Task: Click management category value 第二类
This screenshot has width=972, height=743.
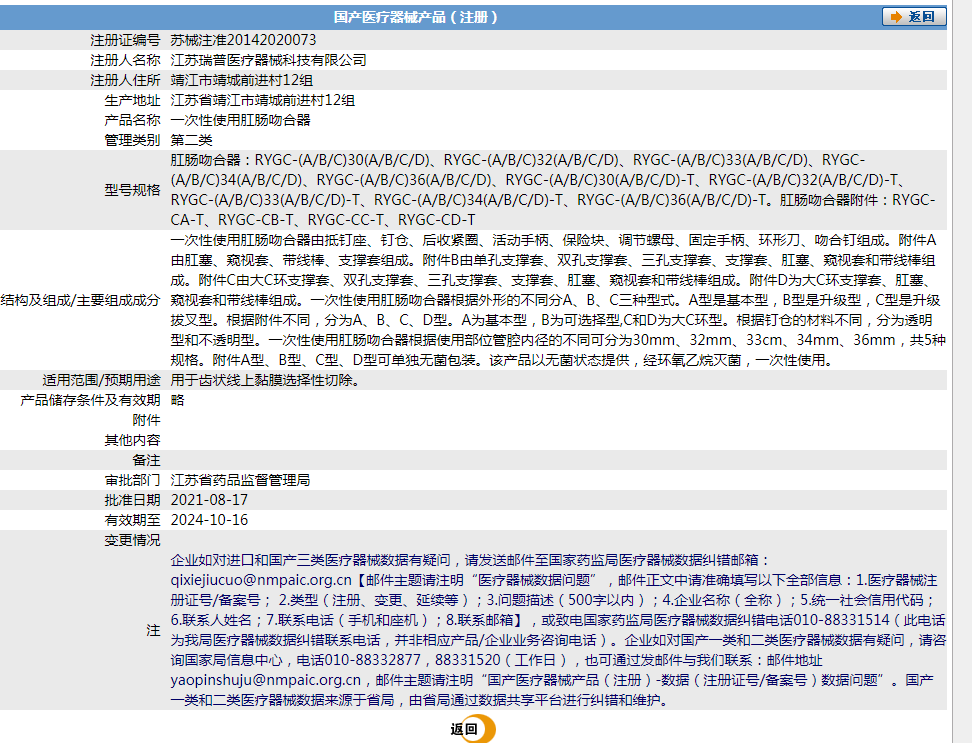Action: coord(192,140)
